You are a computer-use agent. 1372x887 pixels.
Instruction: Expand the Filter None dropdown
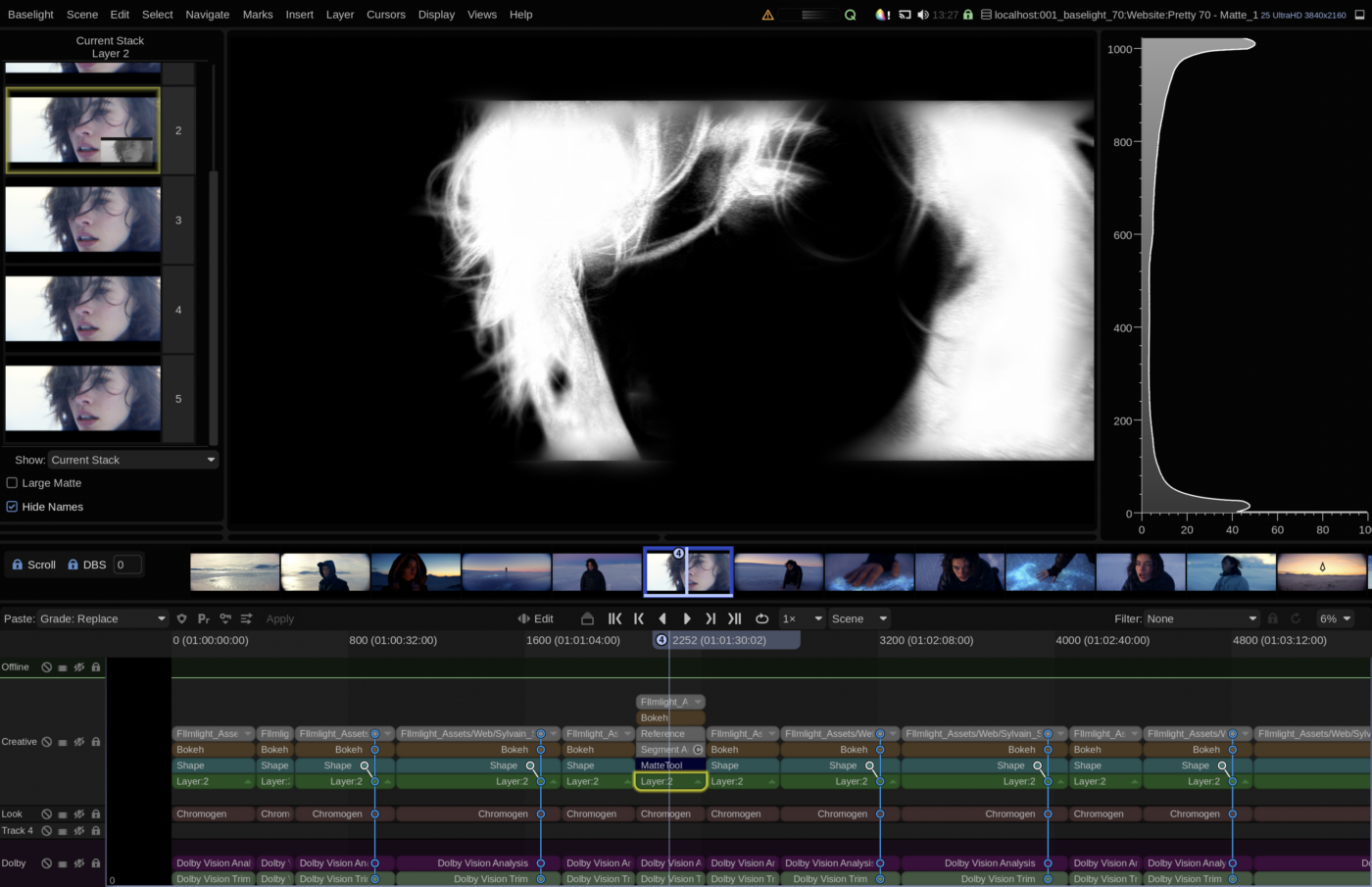pyautogui.click(x=1201, y=618)
